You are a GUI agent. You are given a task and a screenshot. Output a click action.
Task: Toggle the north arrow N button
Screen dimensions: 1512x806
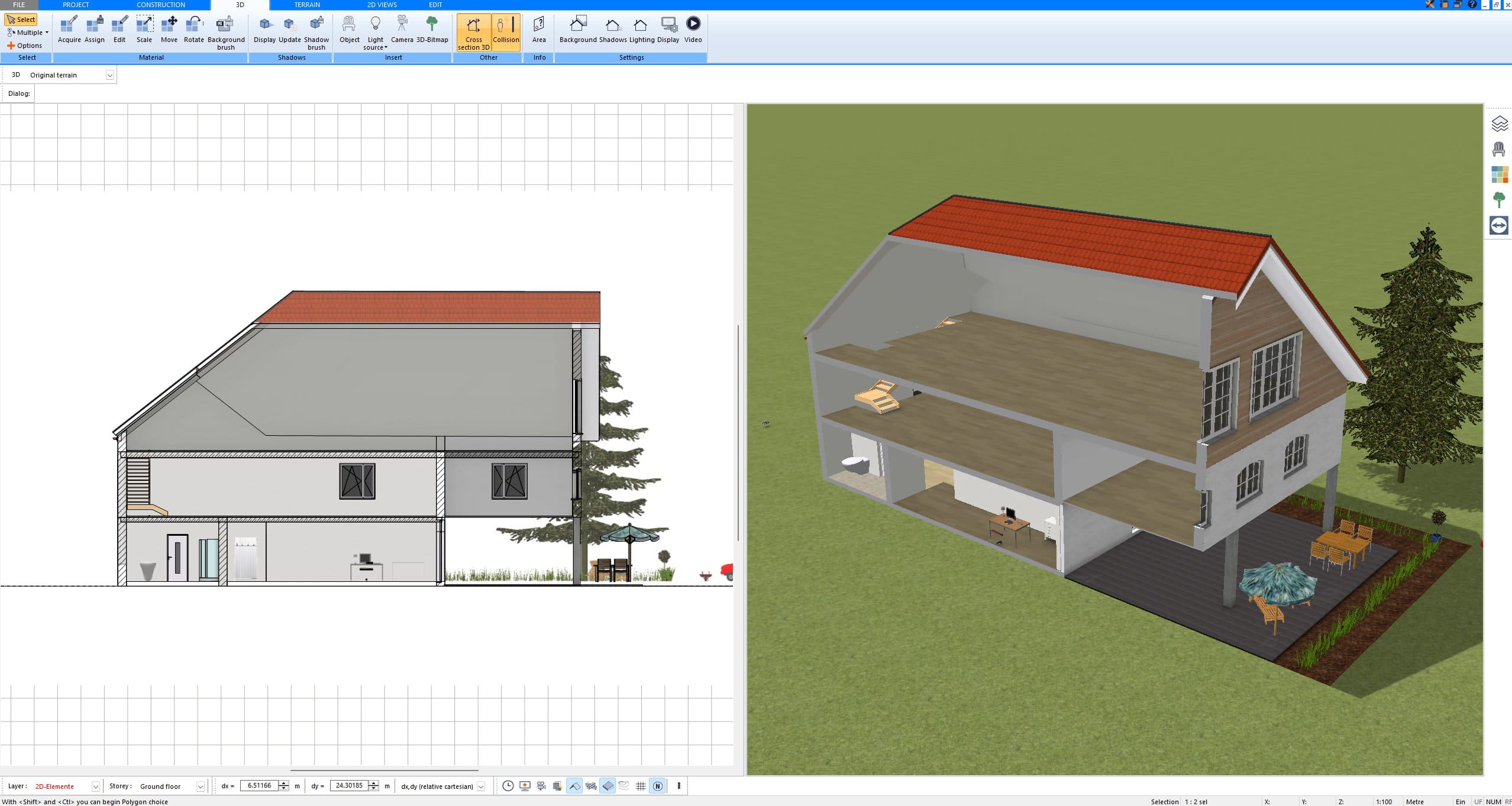657,786
